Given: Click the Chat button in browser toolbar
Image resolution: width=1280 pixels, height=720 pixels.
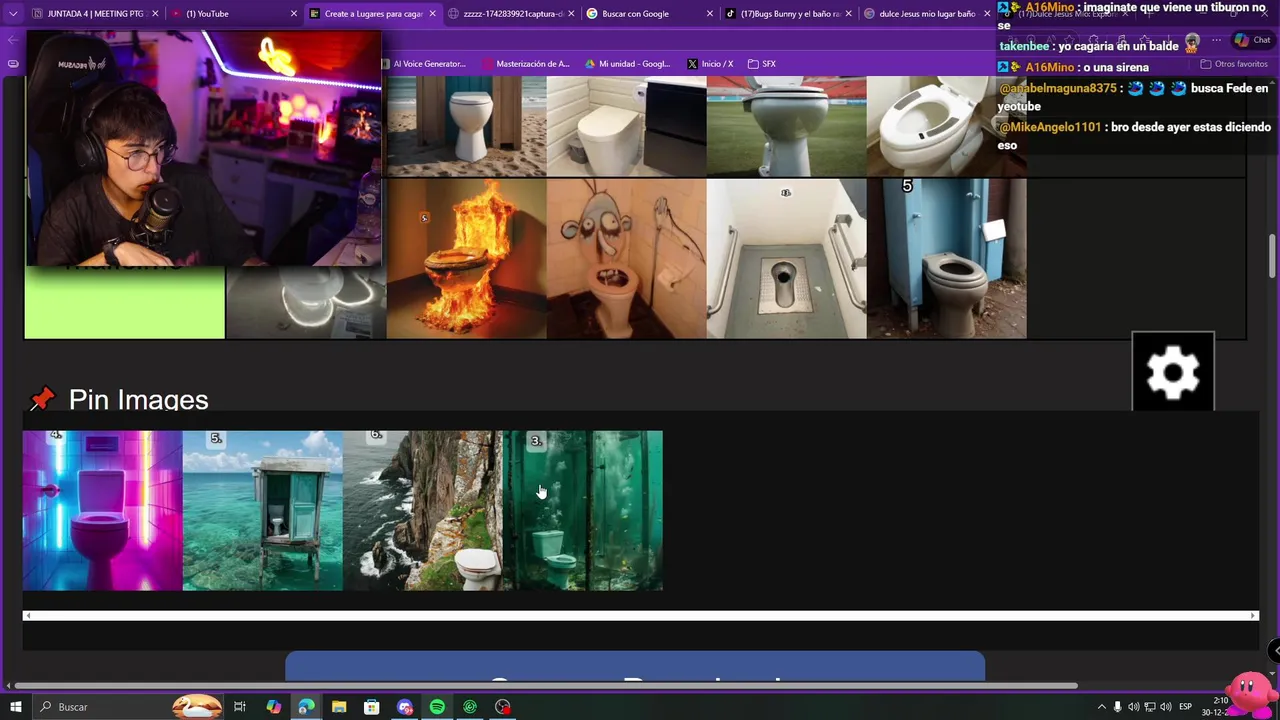Looking at the screenshot, I should point(1251,40).
